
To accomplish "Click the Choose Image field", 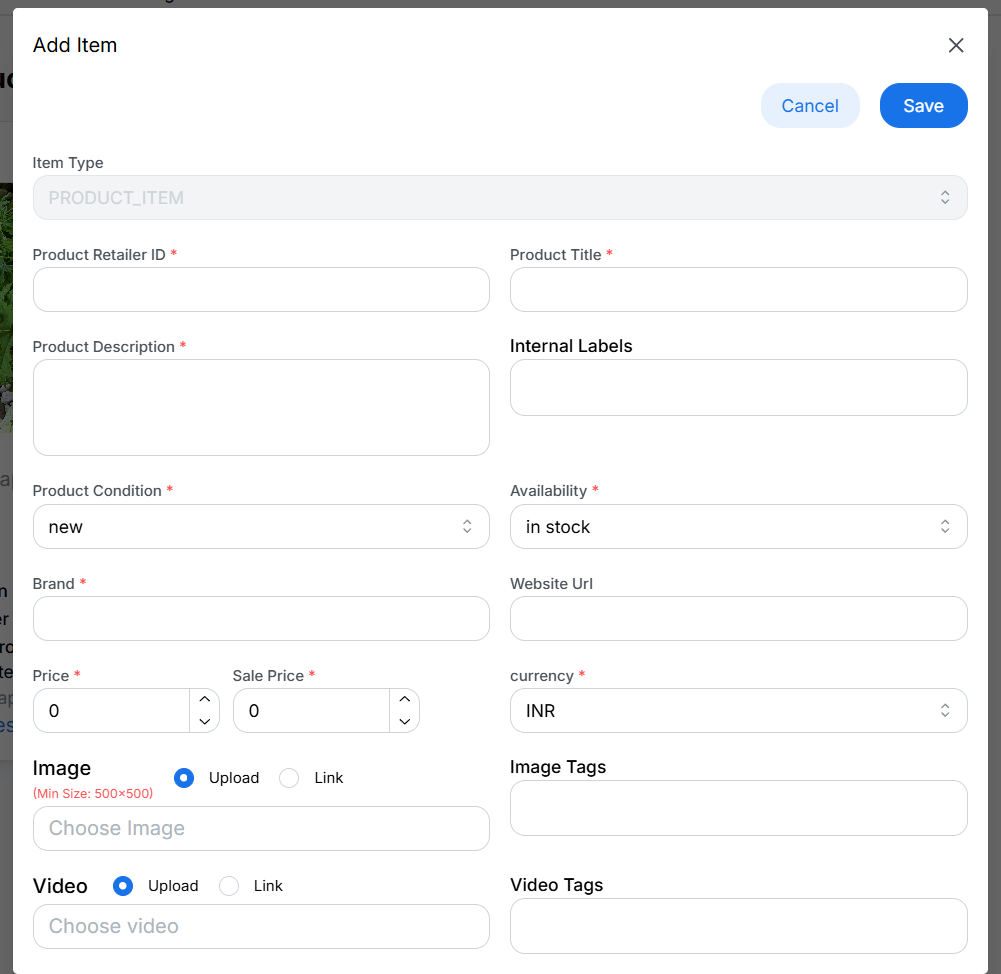I will pos(260,828).
